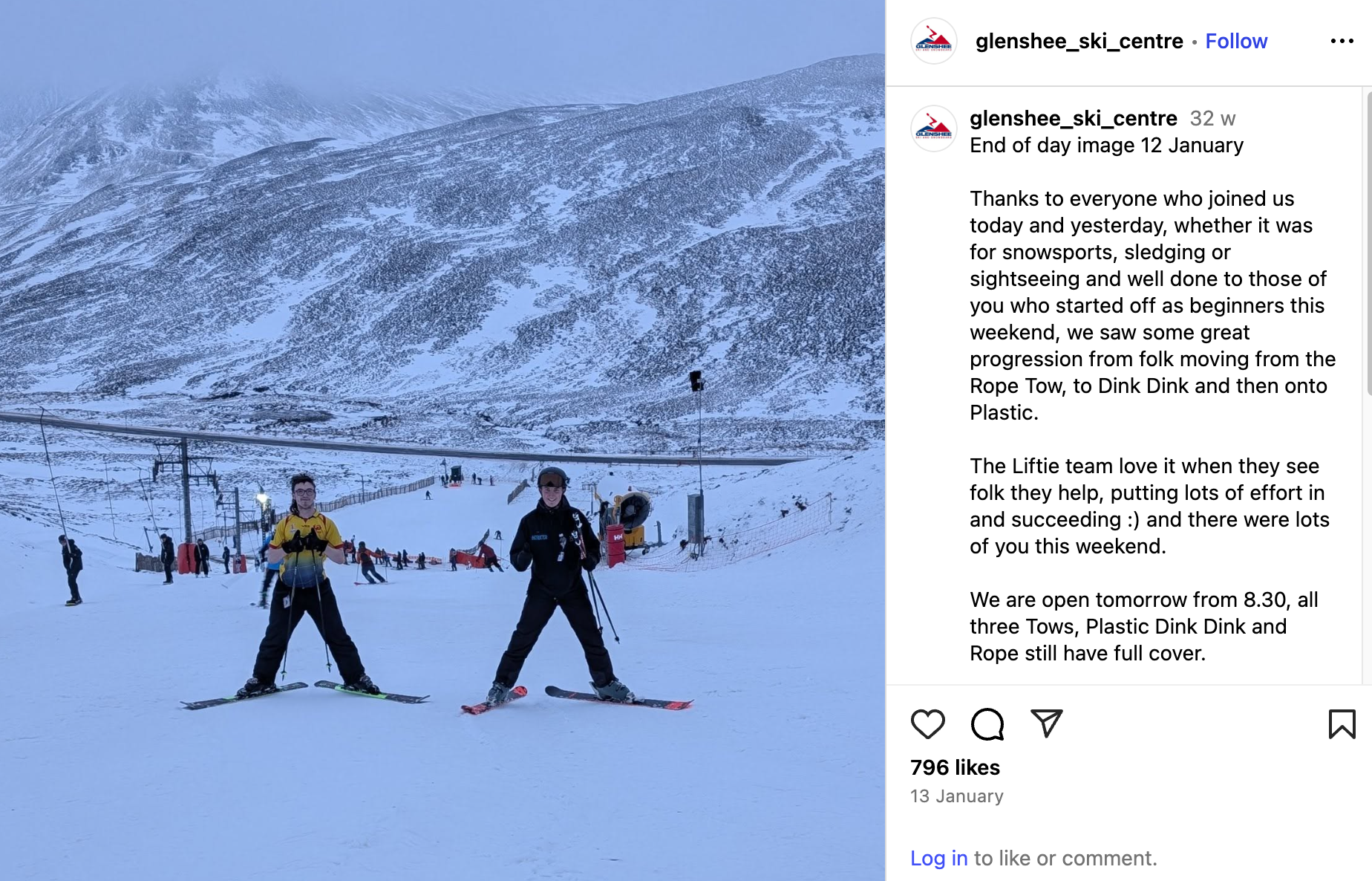This screenshot has width=1372, height=881.
Task: Click the skier dressed in black
Action: point(555,587)
